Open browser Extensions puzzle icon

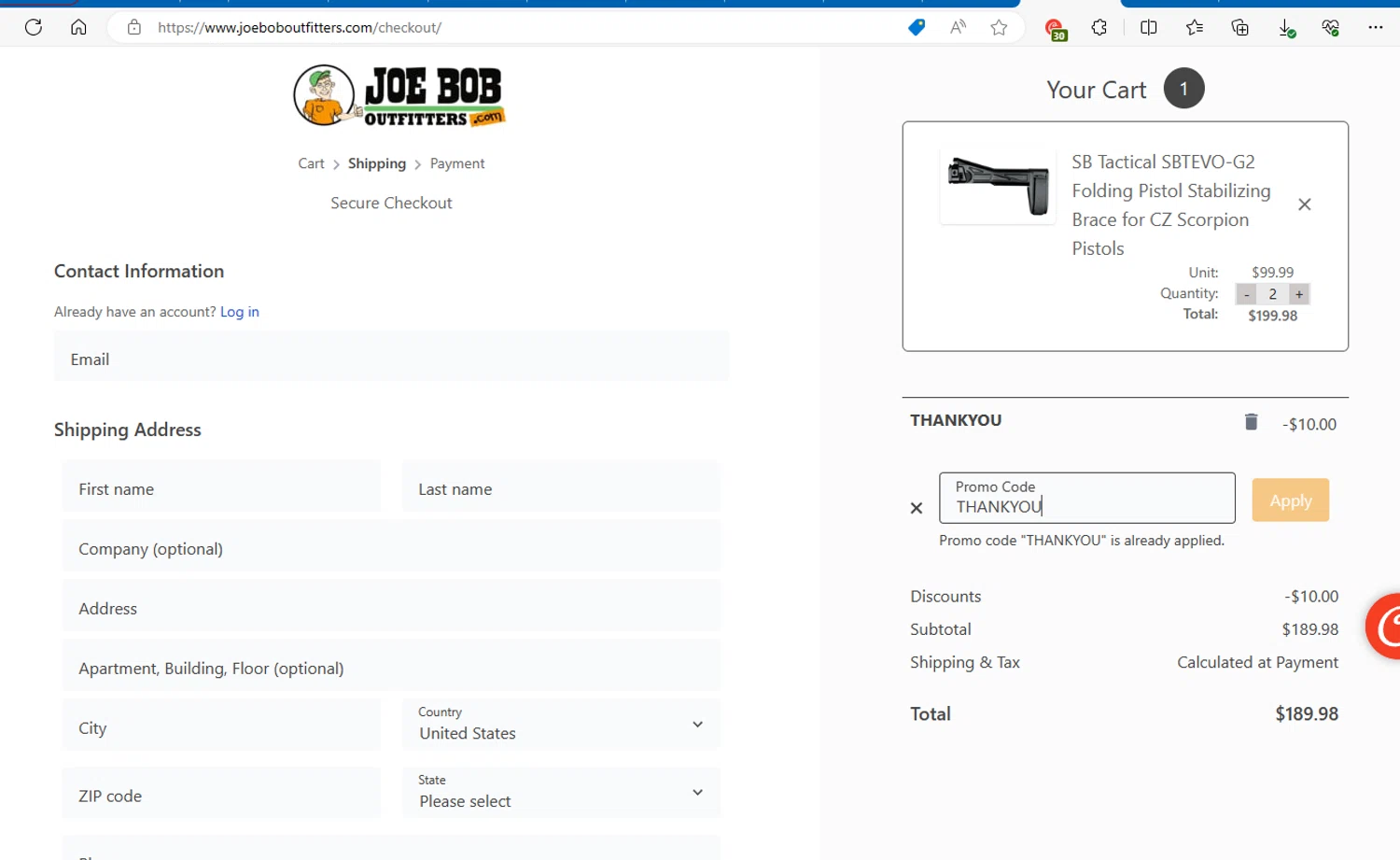point(1099,27)
